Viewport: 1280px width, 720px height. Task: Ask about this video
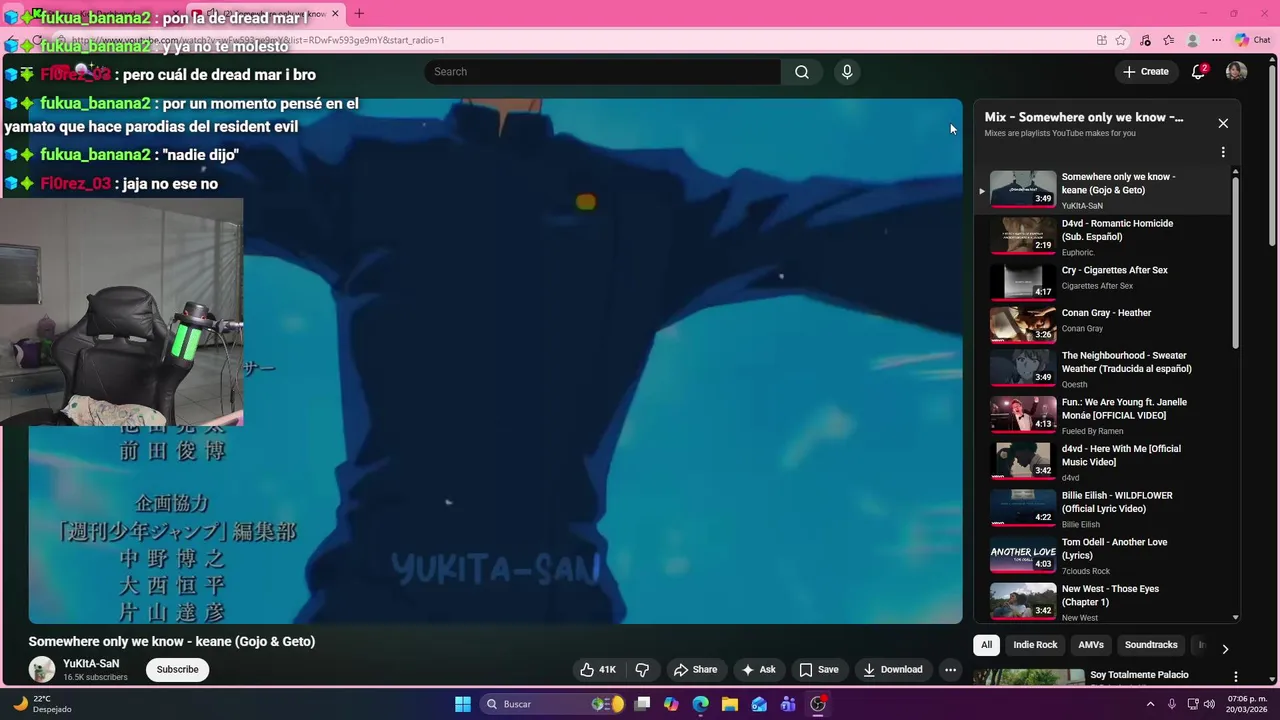click(758, 669)
